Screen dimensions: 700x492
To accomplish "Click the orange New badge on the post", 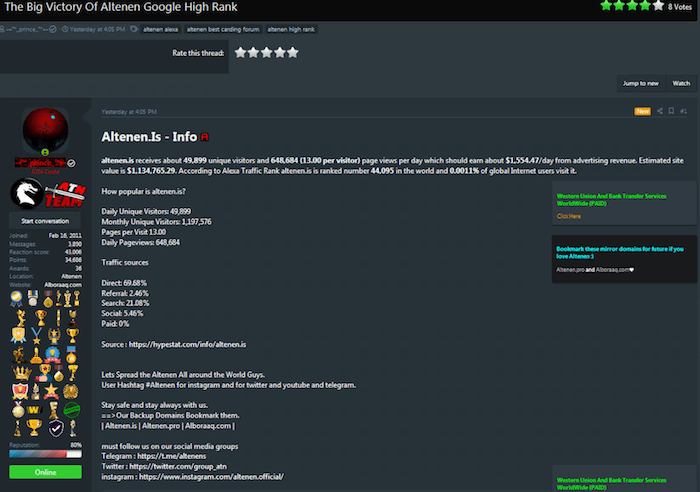I will pyautogui.click(x=642, y=111).
